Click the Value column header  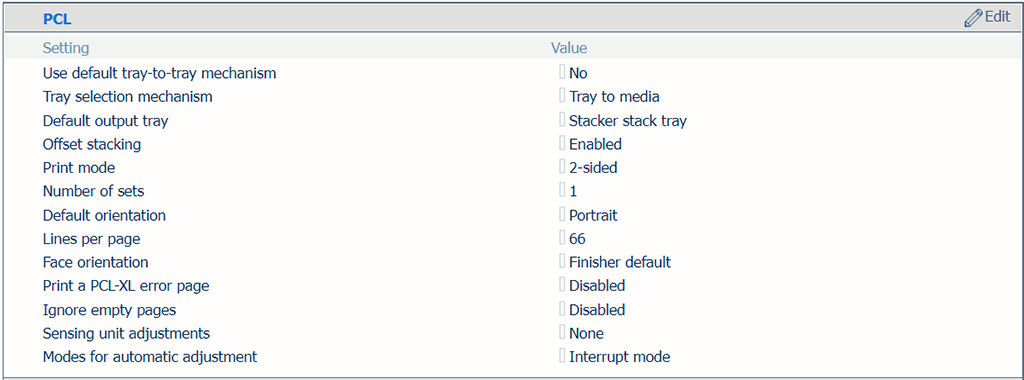coord(569,48)
